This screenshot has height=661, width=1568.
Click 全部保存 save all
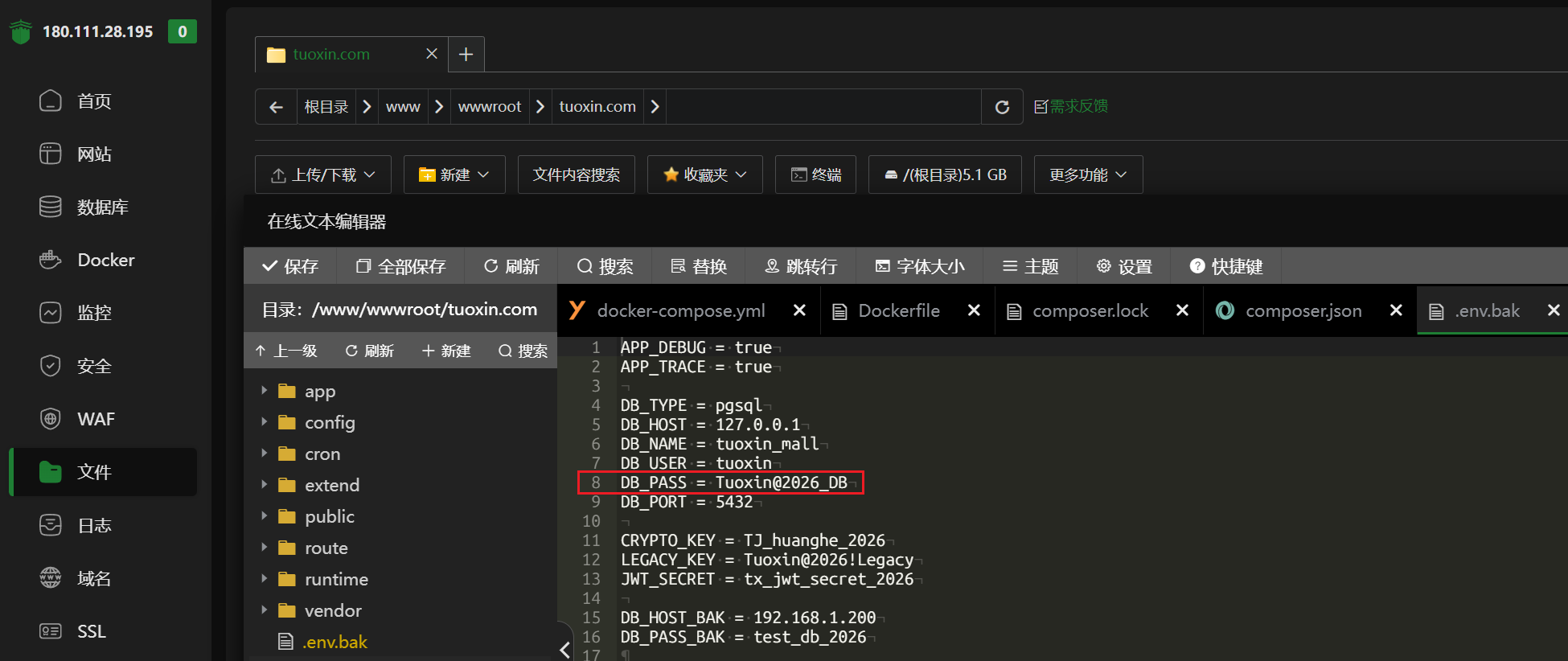400,266
